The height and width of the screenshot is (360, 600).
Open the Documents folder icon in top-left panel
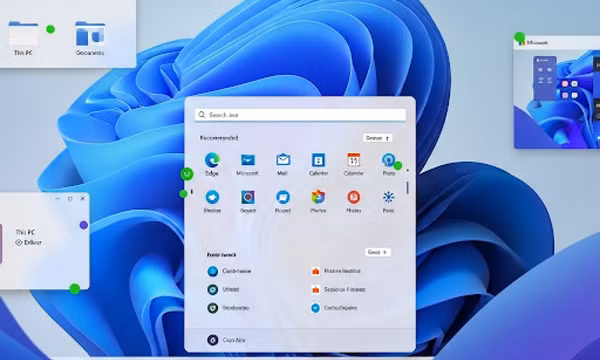(x=90, y=34)
